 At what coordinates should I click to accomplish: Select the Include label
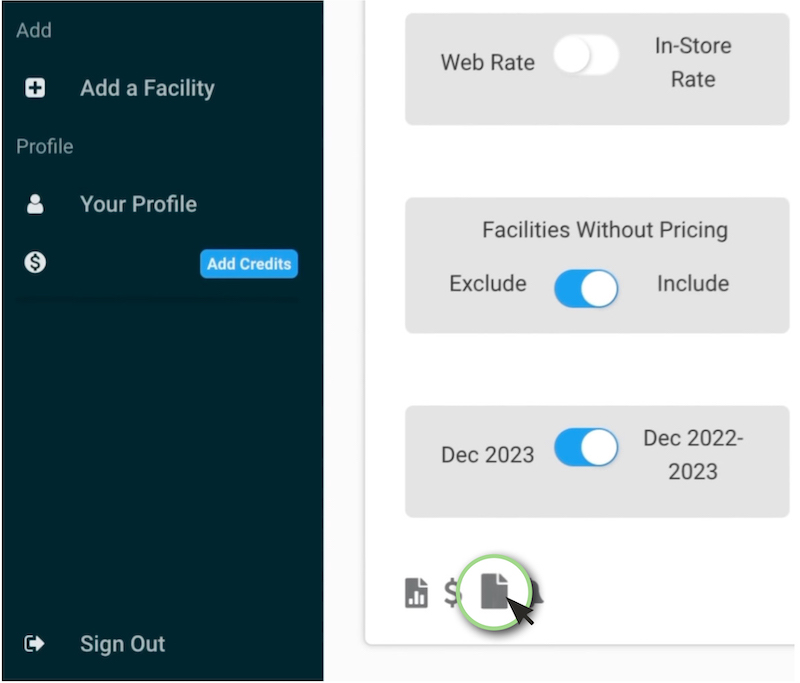pos(693,283)
